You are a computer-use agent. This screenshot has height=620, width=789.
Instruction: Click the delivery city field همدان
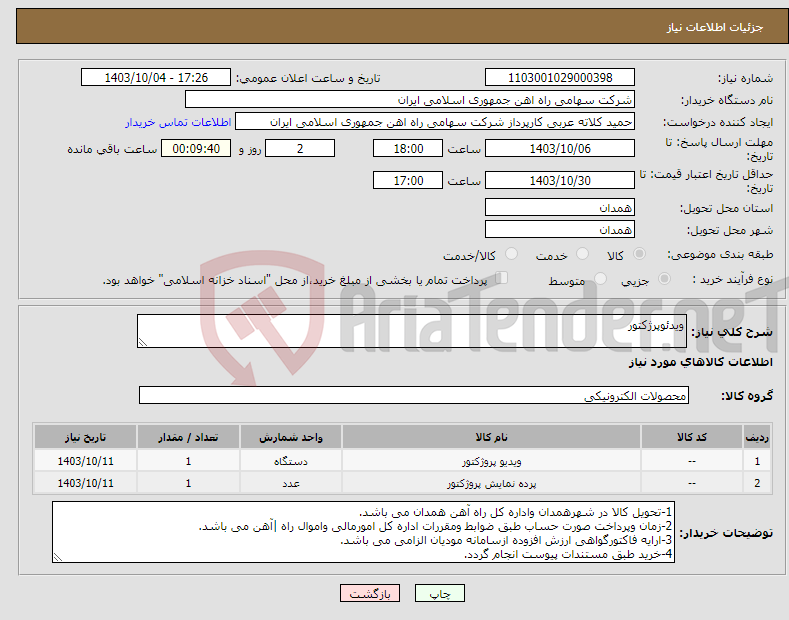pos(560,229)
